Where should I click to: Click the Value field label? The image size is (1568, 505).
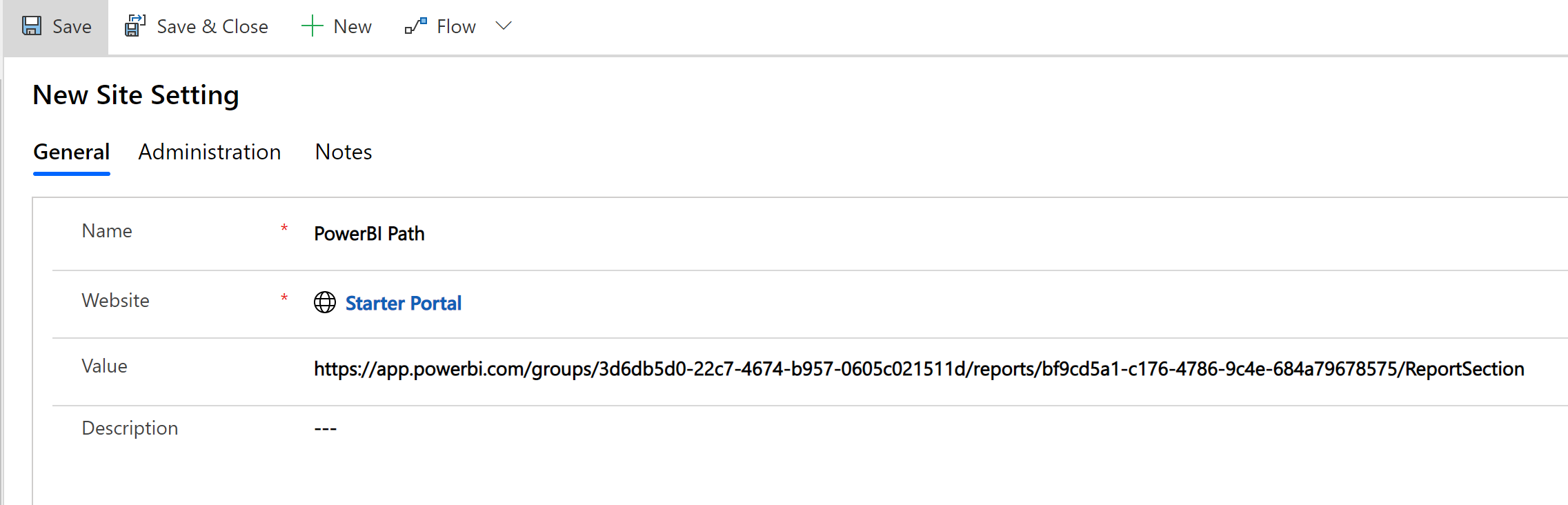[104, 366]
